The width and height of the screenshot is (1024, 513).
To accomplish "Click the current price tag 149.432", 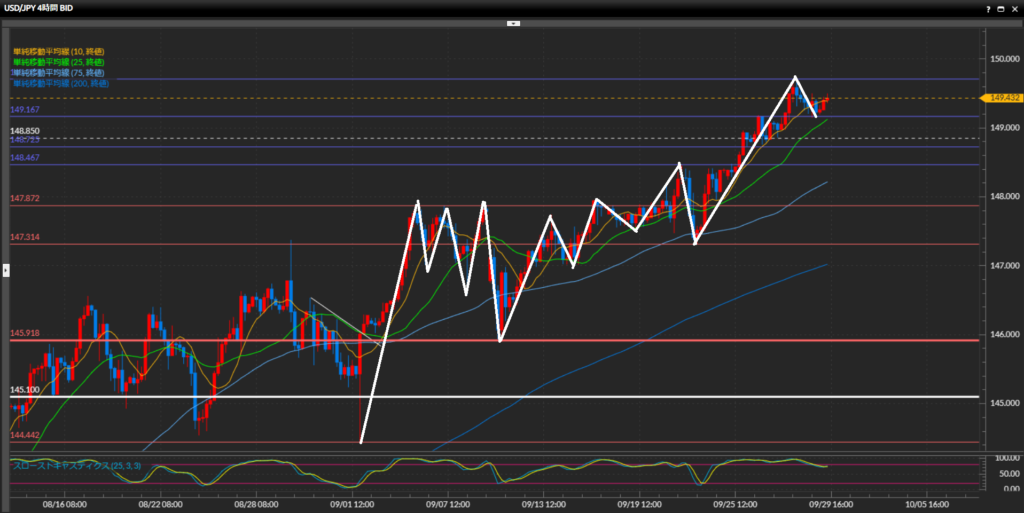I will (x=1002, y=98).
